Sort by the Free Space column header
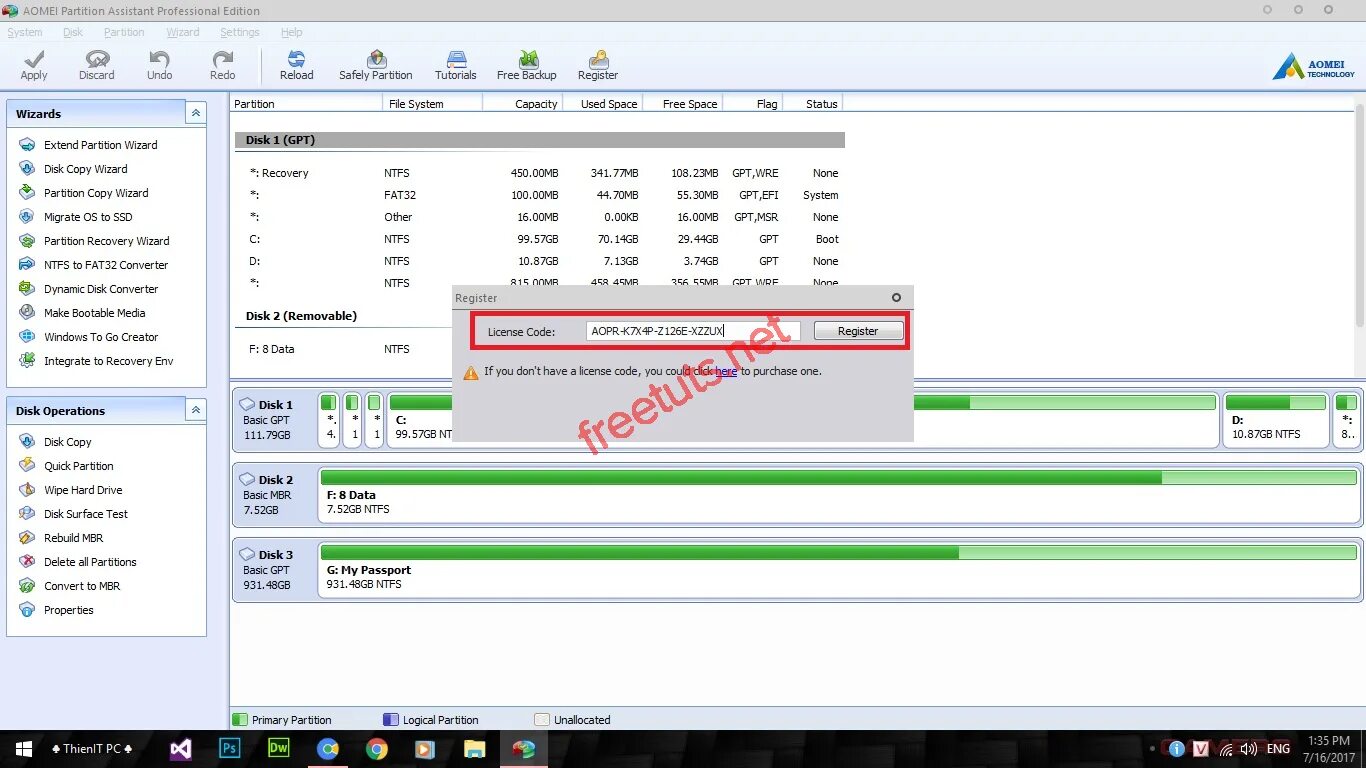 tap(681, 103)
